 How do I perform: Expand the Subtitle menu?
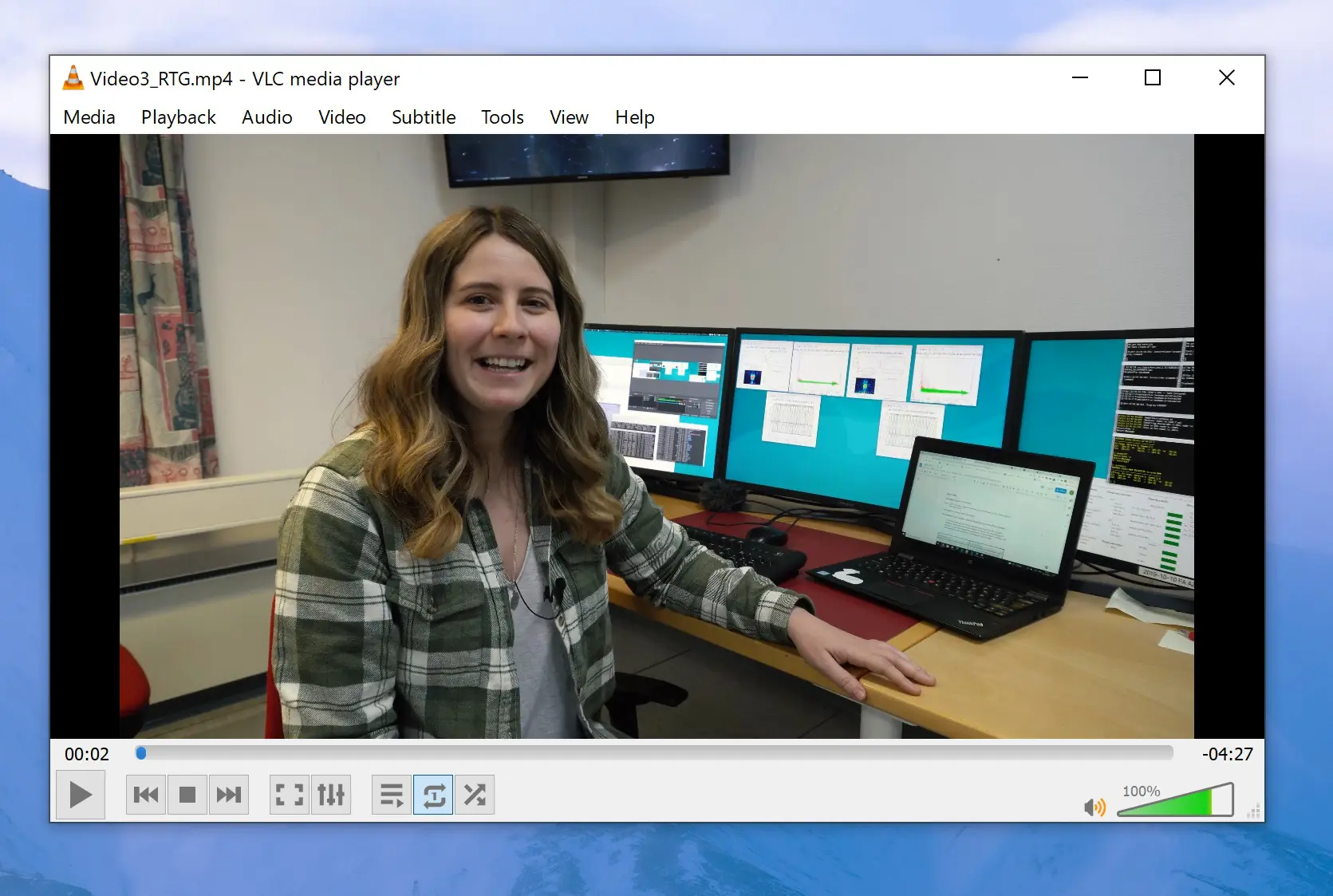coord(424,117)
